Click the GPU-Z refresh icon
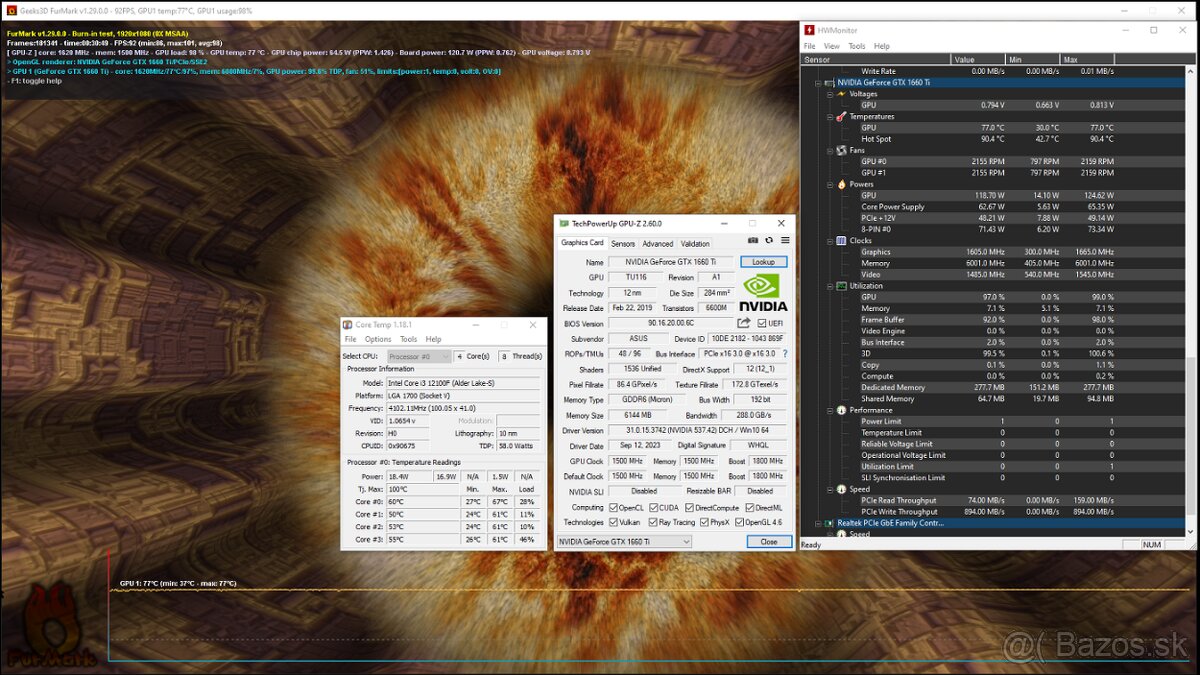1200x675 pixels. coord(769,240)
